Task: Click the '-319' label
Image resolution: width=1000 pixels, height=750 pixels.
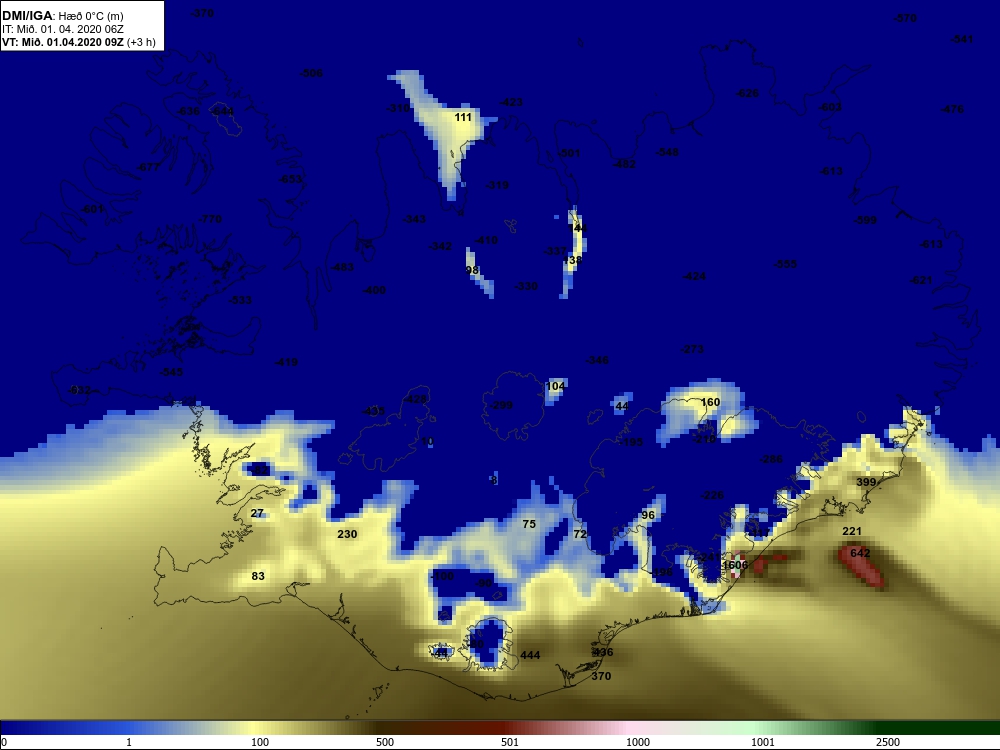Action: tap(497, 185)
